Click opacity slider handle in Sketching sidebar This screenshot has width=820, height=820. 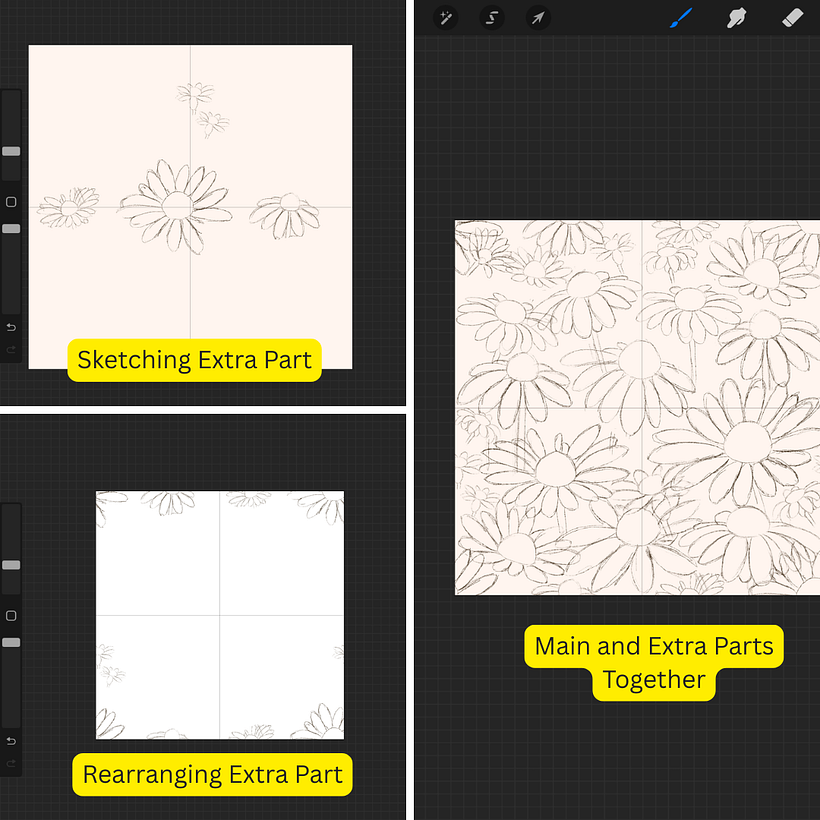tap(11, 228)
